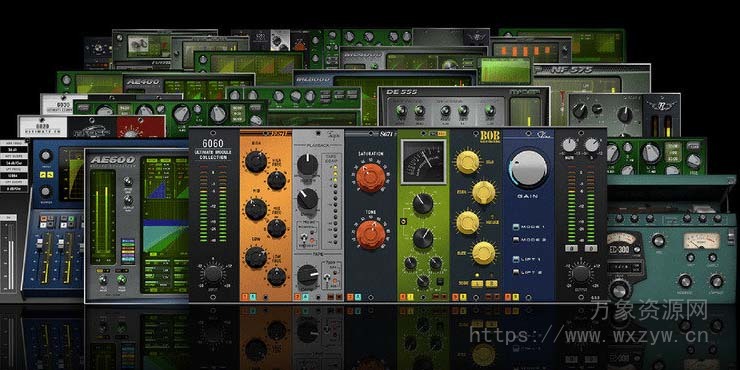The image size is (740, 370).
Task: Click the Low gain knob on orange EQ
Action: (256, 257)
